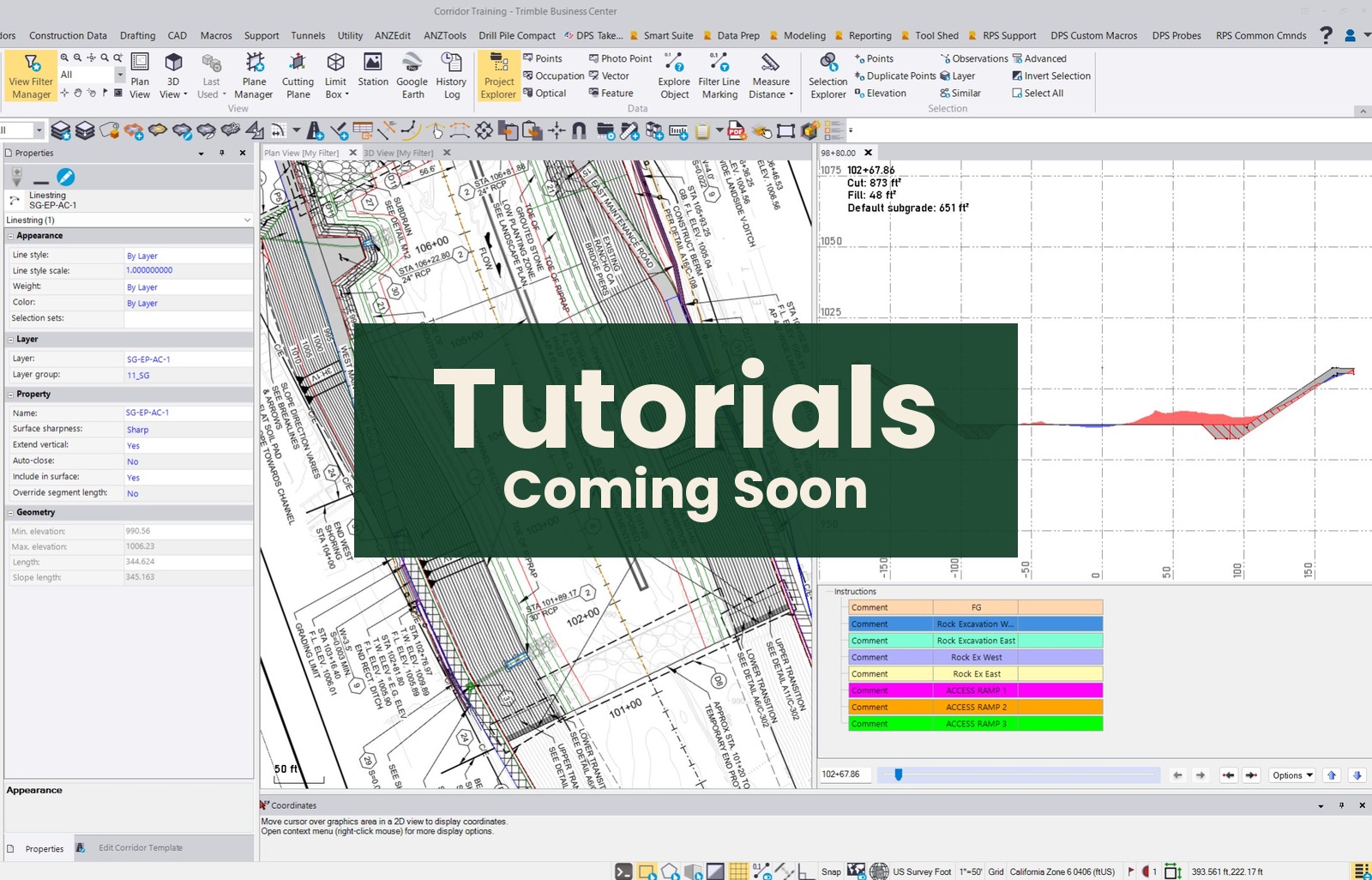Viewport: 1372px width, 880px height.
Task: Select the magenta ACCESS RAMP 1 row
Action: (x=975, y=690)
